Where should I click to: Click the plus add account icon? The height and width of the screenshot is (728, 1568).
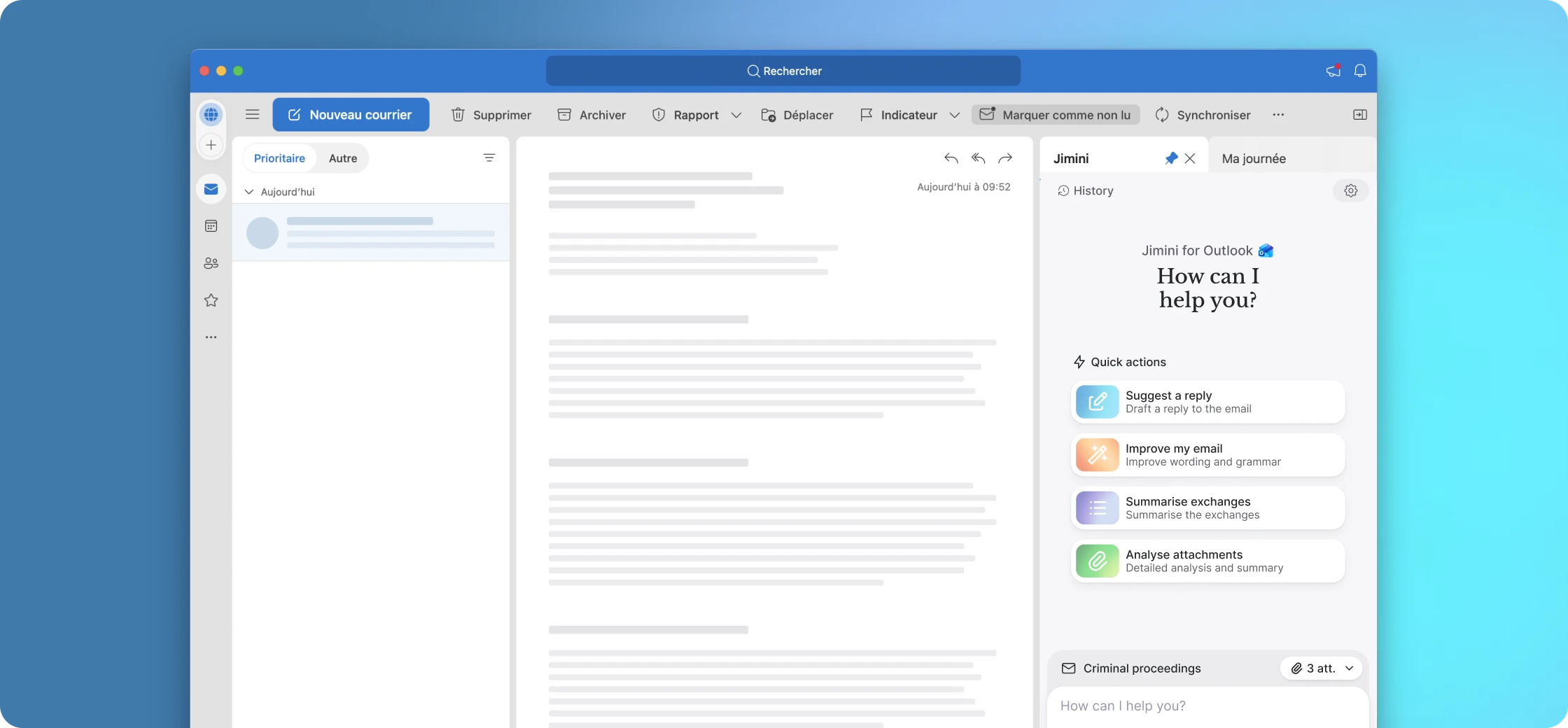tap(211, 145)
